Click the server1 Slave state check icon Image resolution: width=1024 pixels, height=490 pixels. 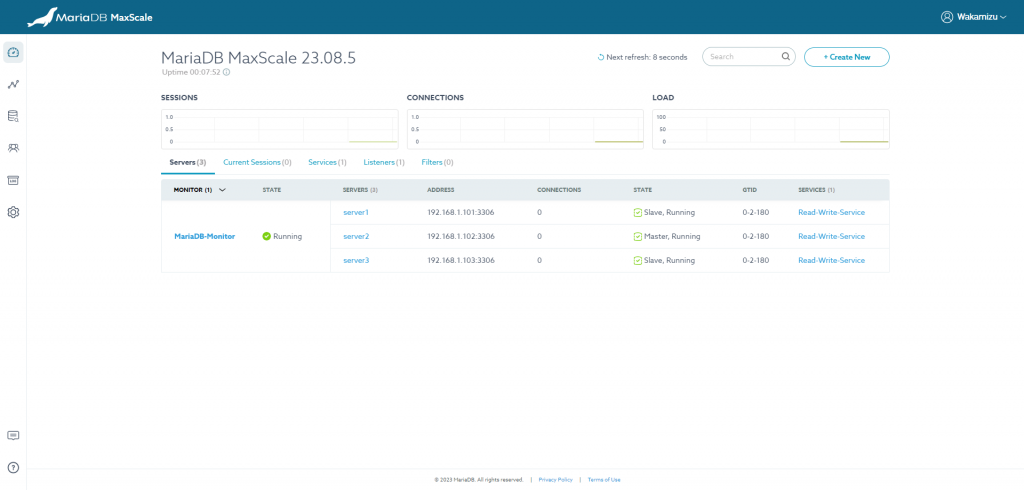pos(638,213)
